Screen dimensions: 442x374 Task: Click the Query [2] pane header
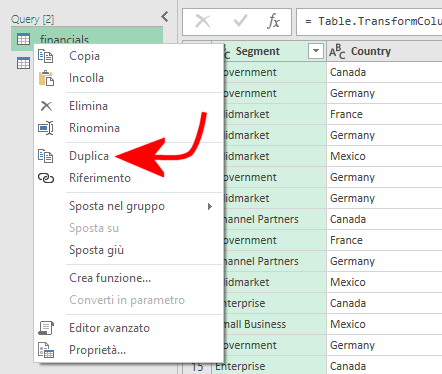click(32, 19)
